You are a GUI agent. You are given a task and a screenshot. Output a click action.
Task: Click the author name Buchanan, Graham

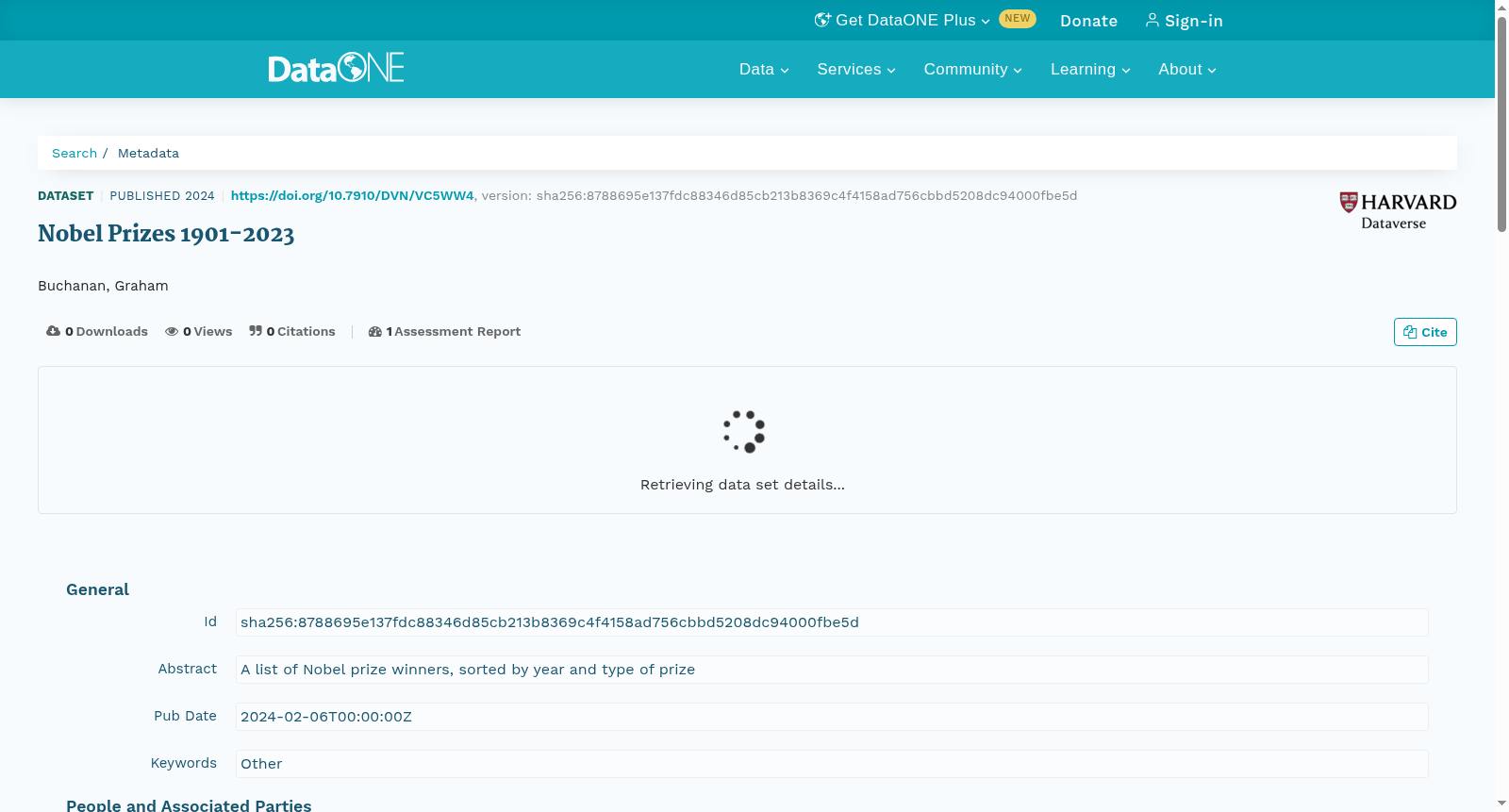click(103, 286)
